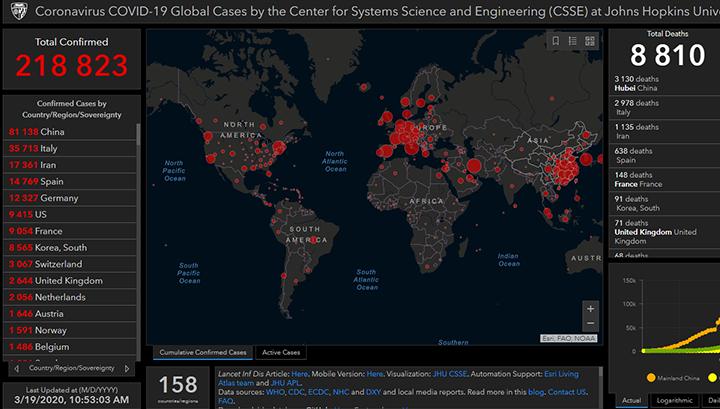Select Korea, South in confirmed cases list
Image resolution: width=720 pixels, height=409 pixels.
tap(47, 246)
